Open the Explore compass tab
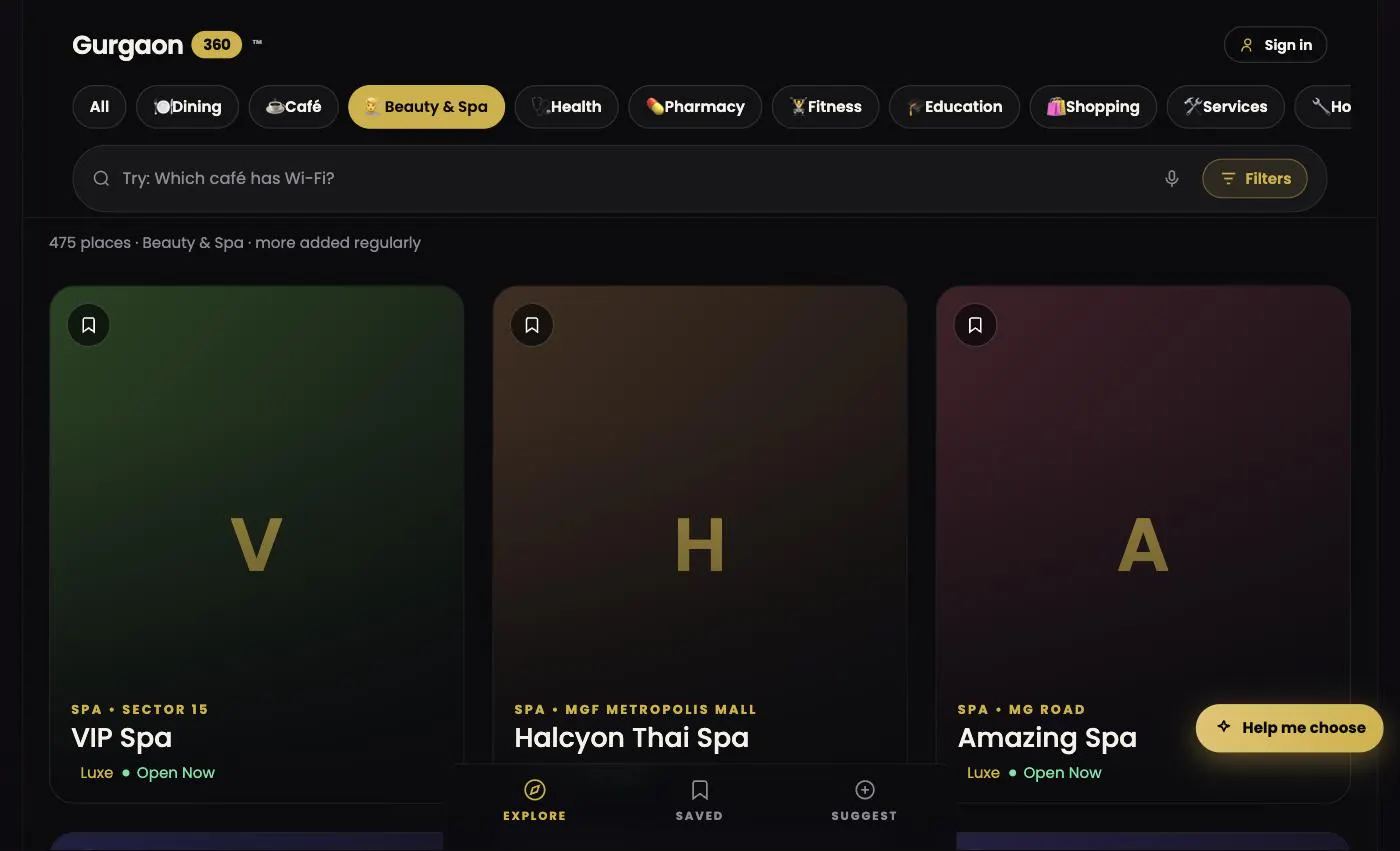This screenshot has width=1400, height=851. coord(534,801)
